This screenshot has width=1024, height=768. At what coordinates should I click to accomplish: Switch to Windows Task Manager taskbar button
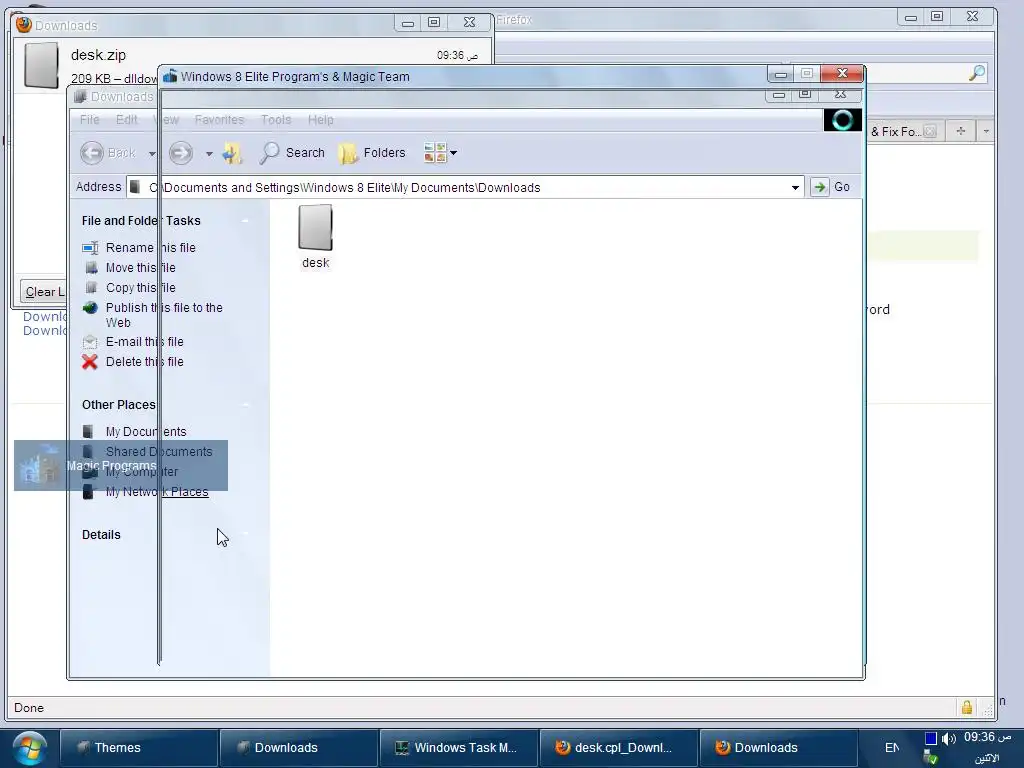[458, 748]
